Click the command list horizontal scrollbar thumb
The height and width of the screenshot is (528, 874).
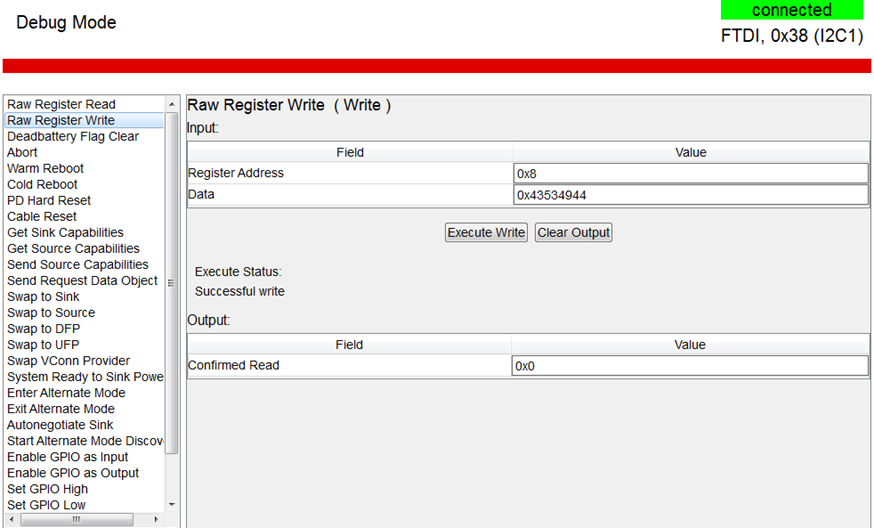[77, 519]
